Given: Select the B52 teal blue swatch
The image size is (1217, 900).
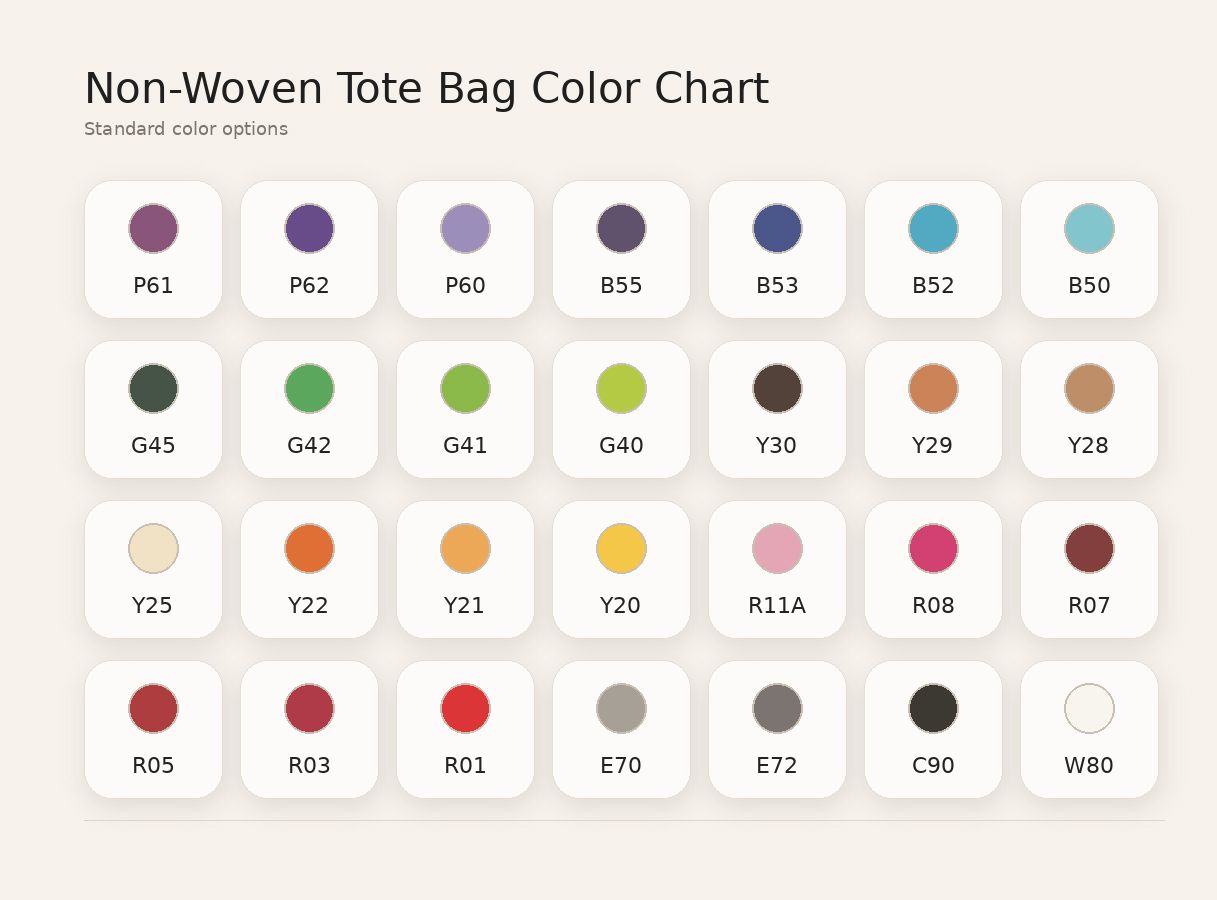Looking at the screenshot, I should point(933,228).
